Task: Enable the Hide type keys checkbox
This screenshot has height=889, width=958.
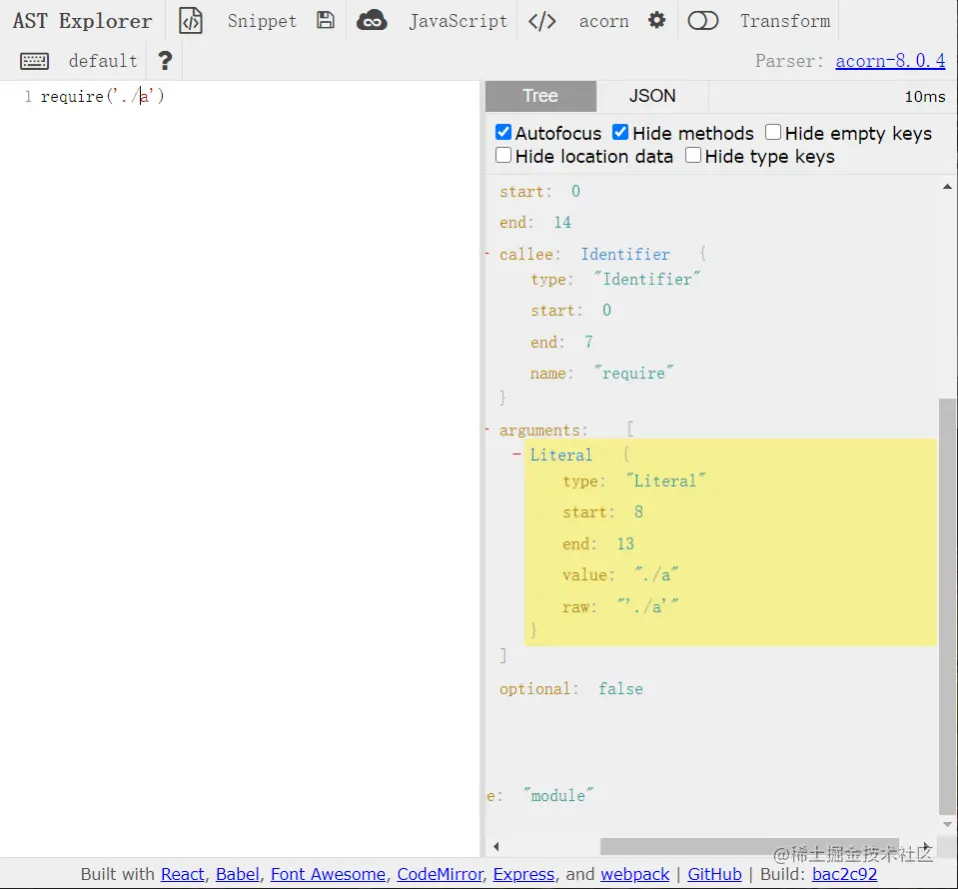Action: (x=693, y=155)
